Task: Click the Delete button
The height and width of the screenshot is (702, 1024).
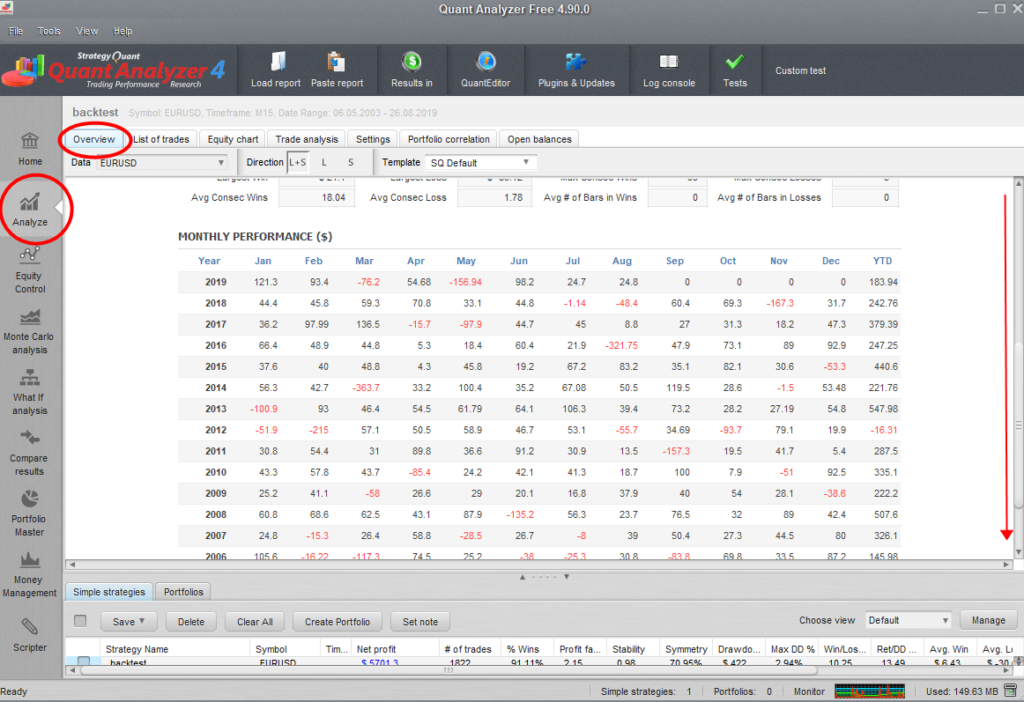Action: pos(191,622)
